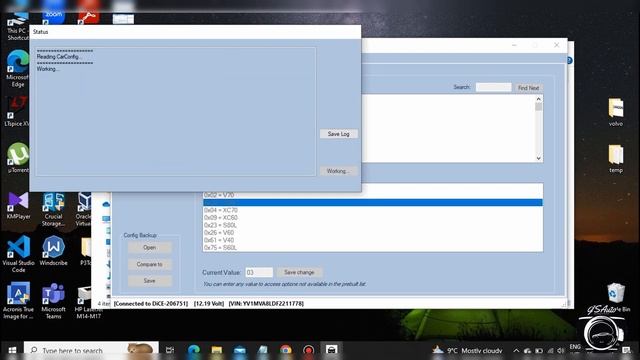Select 0x75 = S60L in the list
This screenshot has height=360, width=640.
[373, 248]
